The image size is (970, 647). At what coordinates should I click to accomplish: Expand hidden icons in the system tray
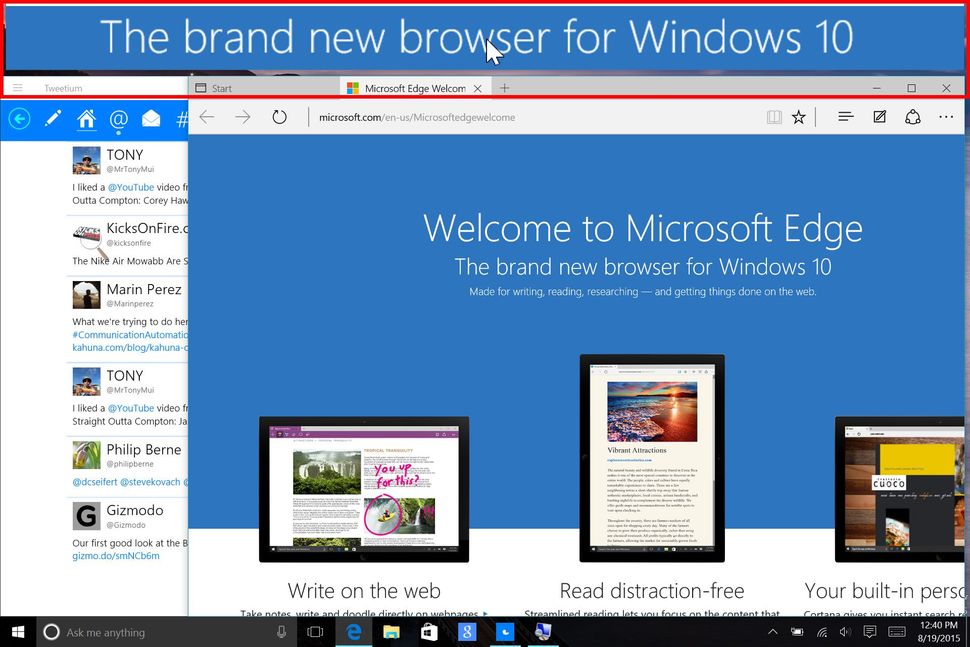[773, 631]
